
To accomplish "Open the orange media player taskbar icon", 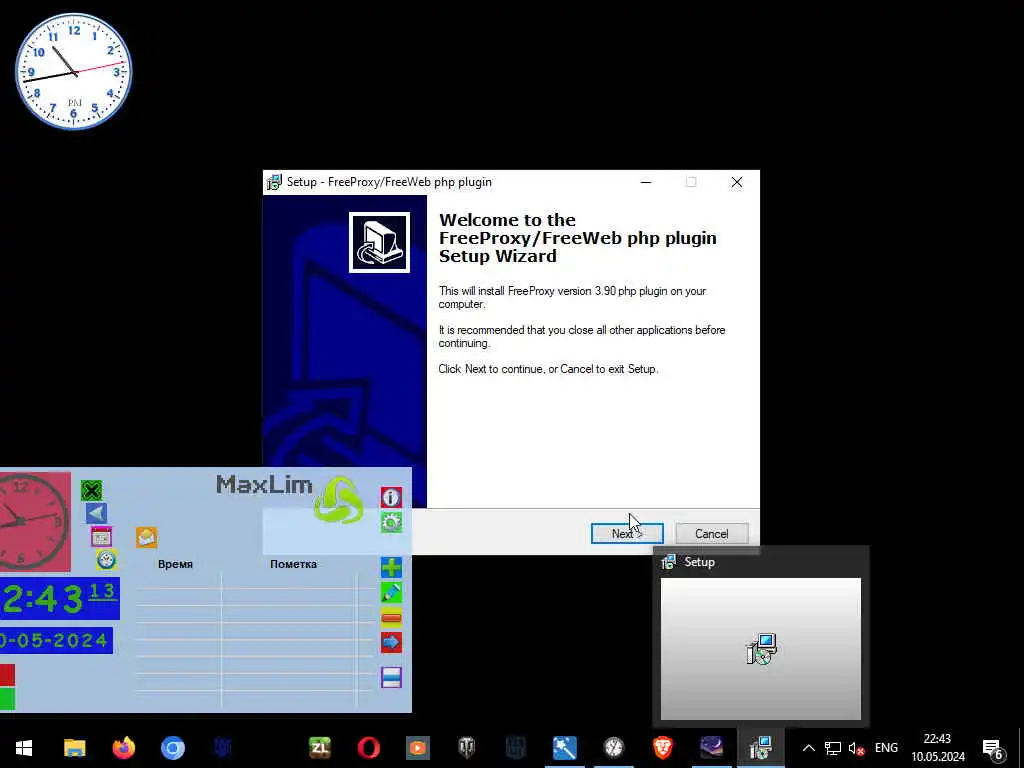I will pos(418,748).
